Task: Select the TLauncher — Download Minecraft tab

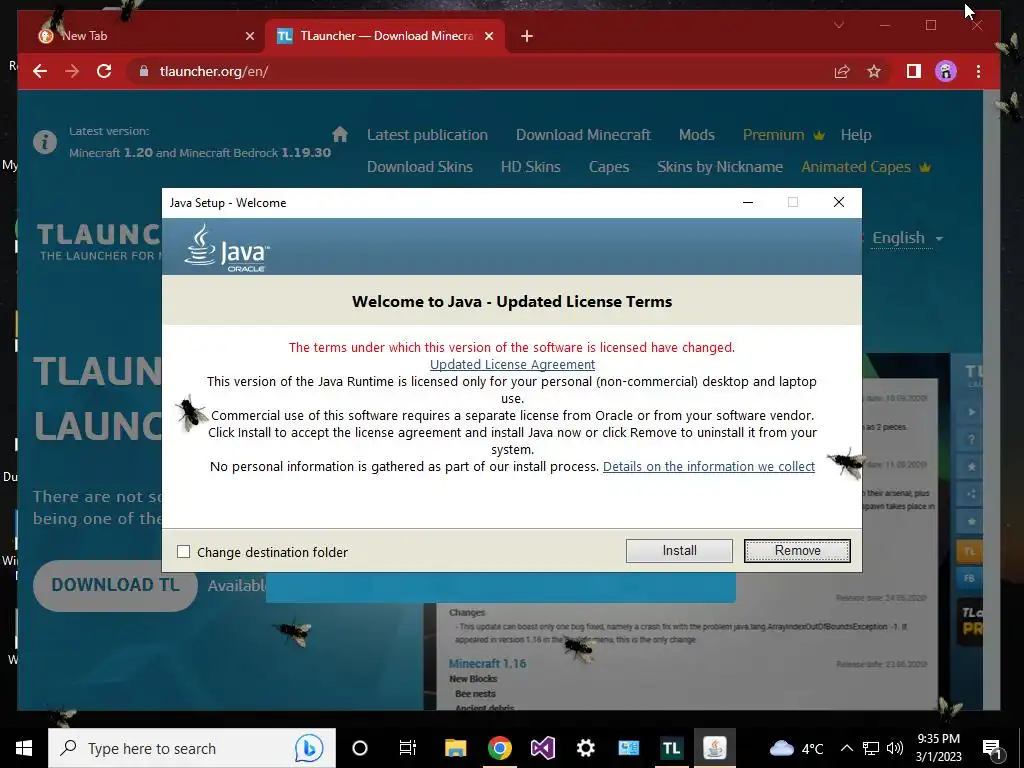Action: pos(385,36)
